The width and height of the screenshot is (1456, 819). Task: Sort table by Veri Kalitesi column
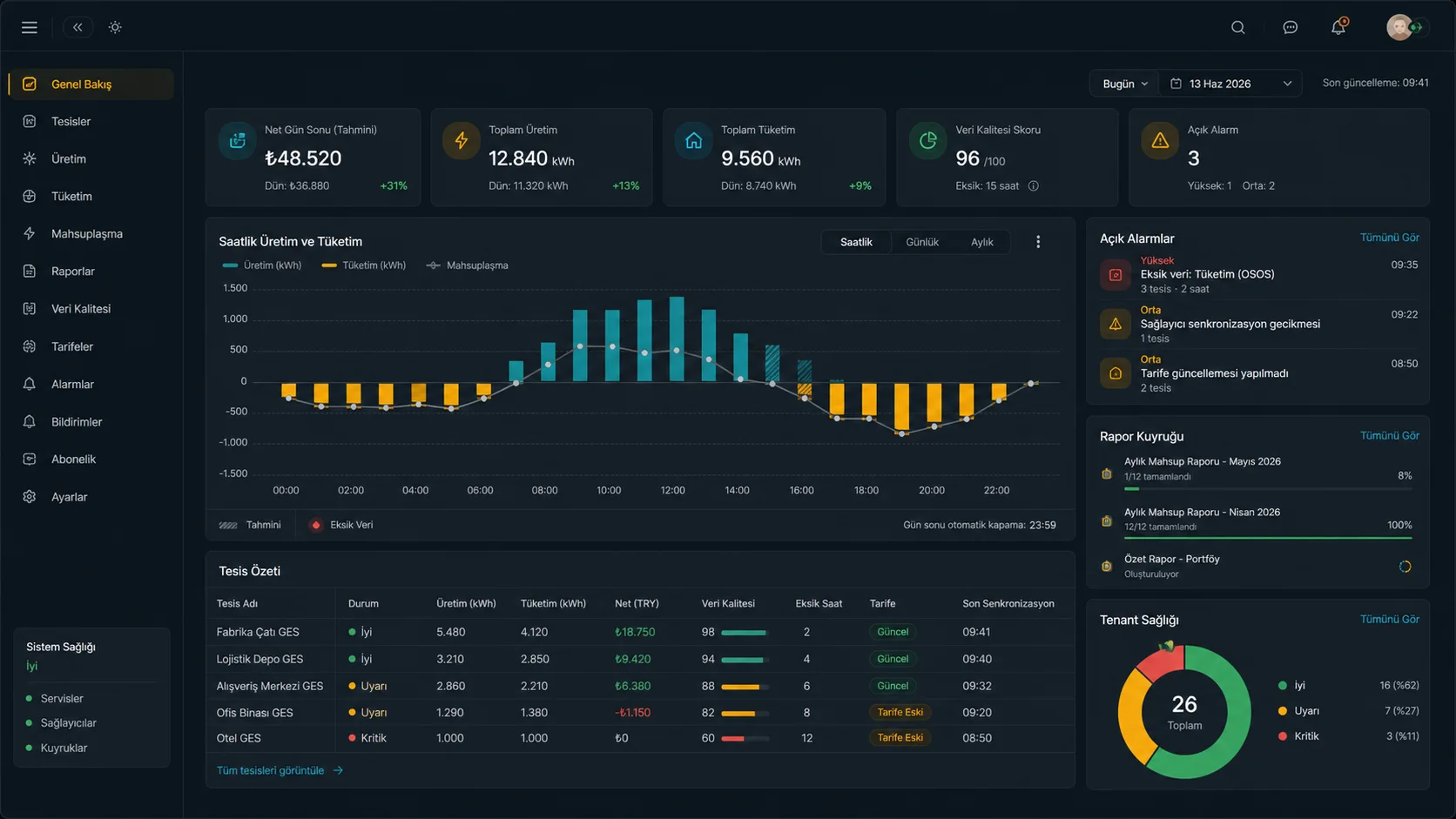point(728,604)
